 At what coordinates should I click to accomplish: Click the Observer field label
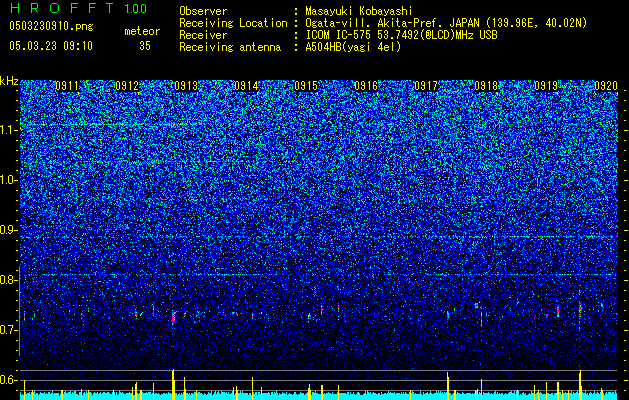[x=203, y=11]
